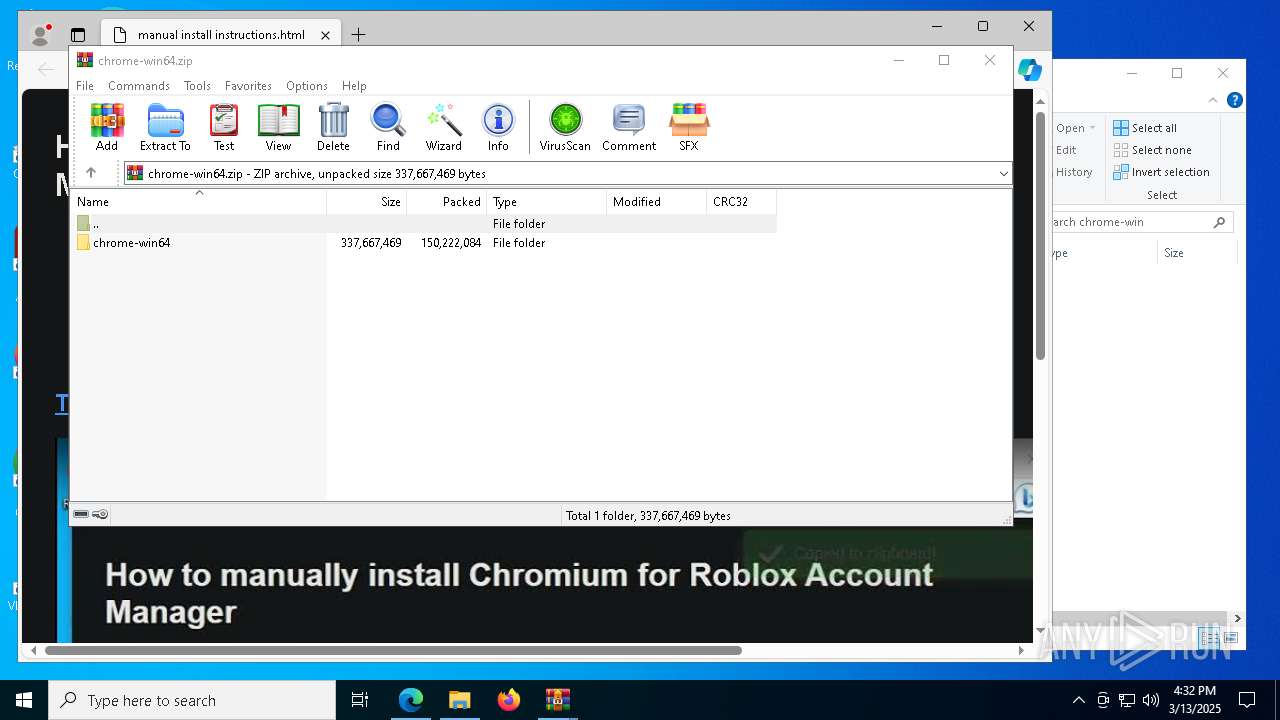Click the WinRAR taskbar icon
Screen dimensions: 1280x720
(x=558, y=700)
